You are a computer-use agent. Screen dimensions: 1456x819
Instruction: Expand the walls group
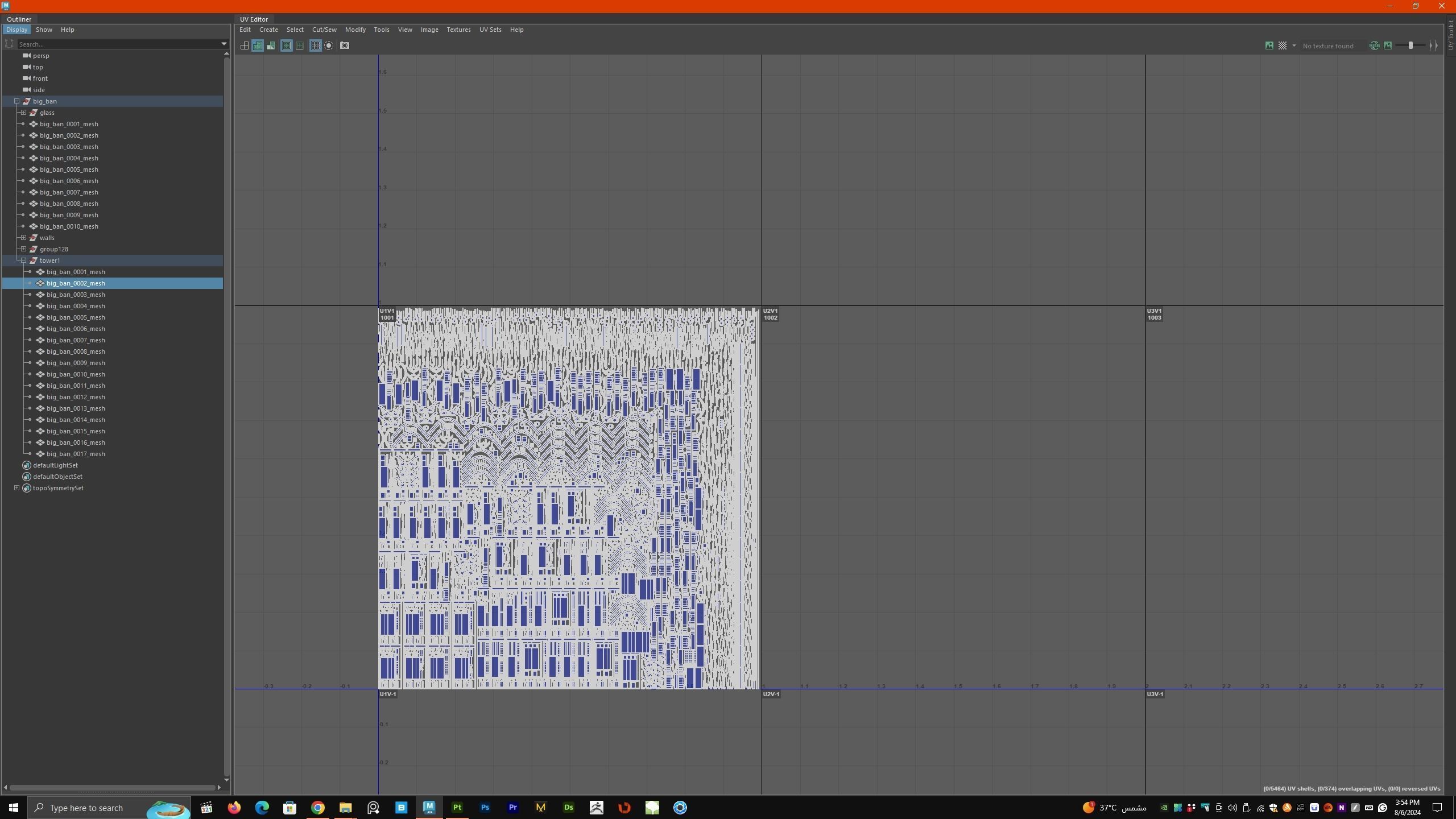tap(24, 238)
